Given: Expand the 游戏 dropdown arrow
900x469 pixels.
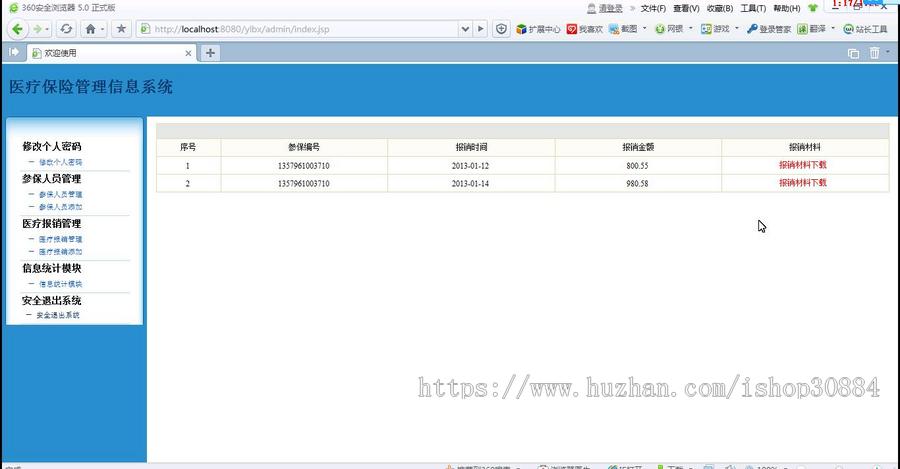Looking at the screenshot, I should [x=737, y=28].
